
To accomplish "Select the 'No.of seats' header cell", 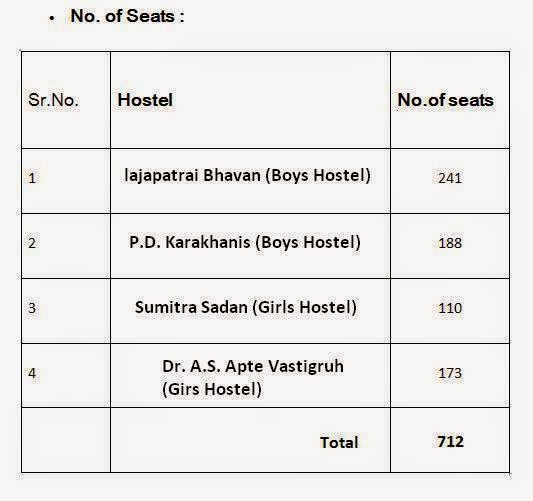I will 450,100.
